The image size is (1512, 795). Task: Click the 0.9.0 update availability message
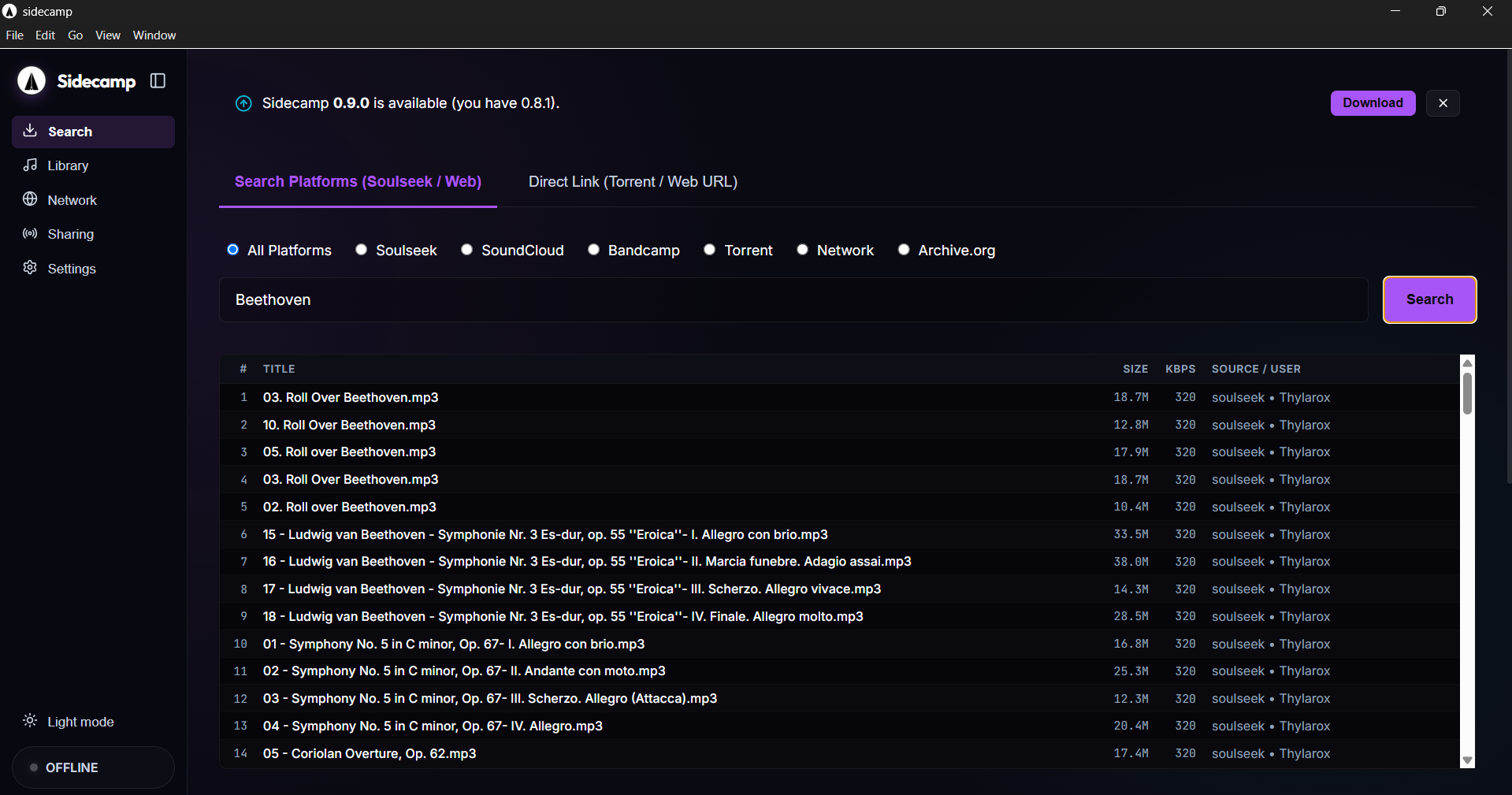[x=411, y=103]
